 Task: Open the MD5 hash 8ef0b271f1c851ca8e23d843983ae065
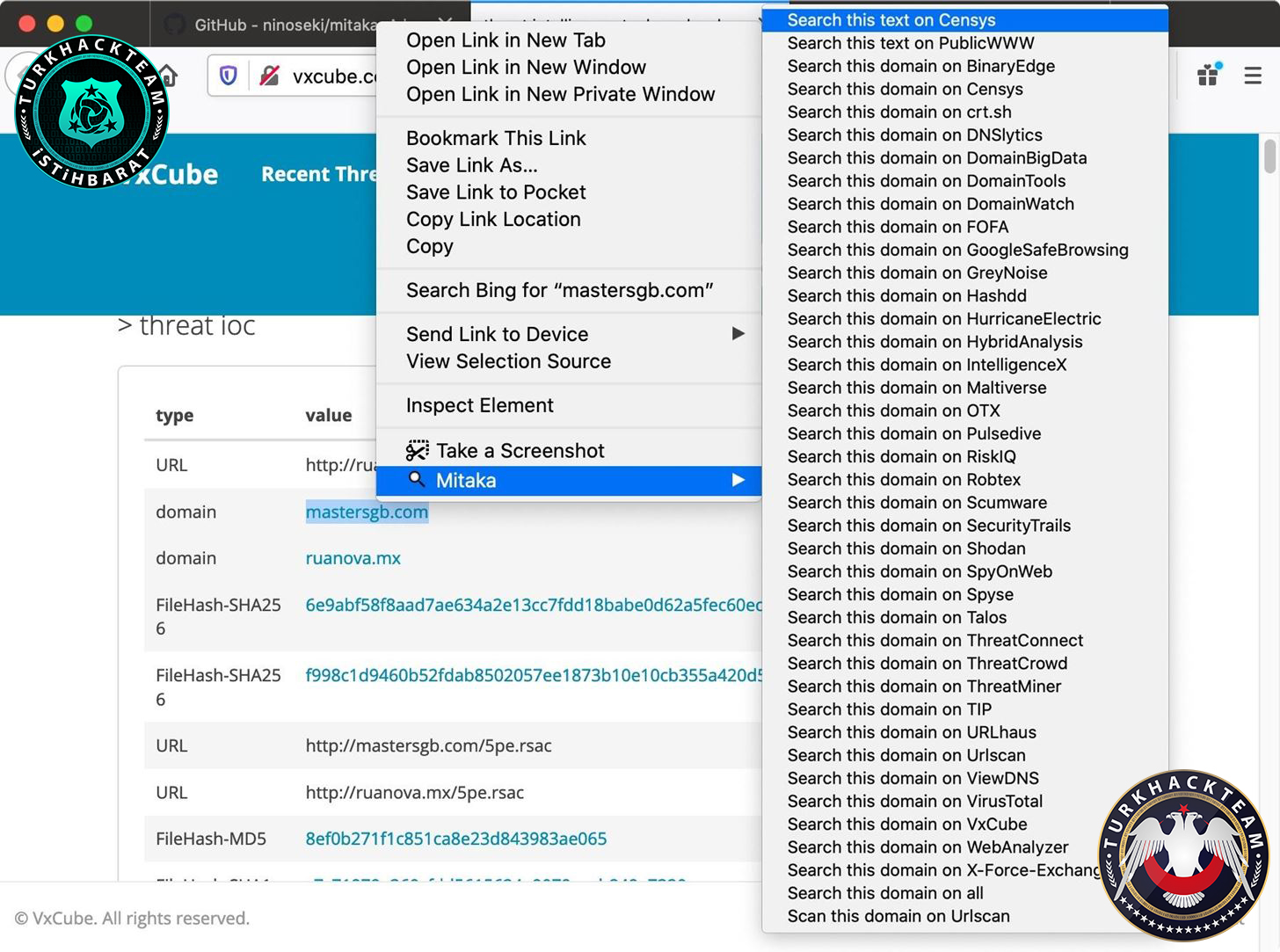pyautogui.click(x=455, y=839)
